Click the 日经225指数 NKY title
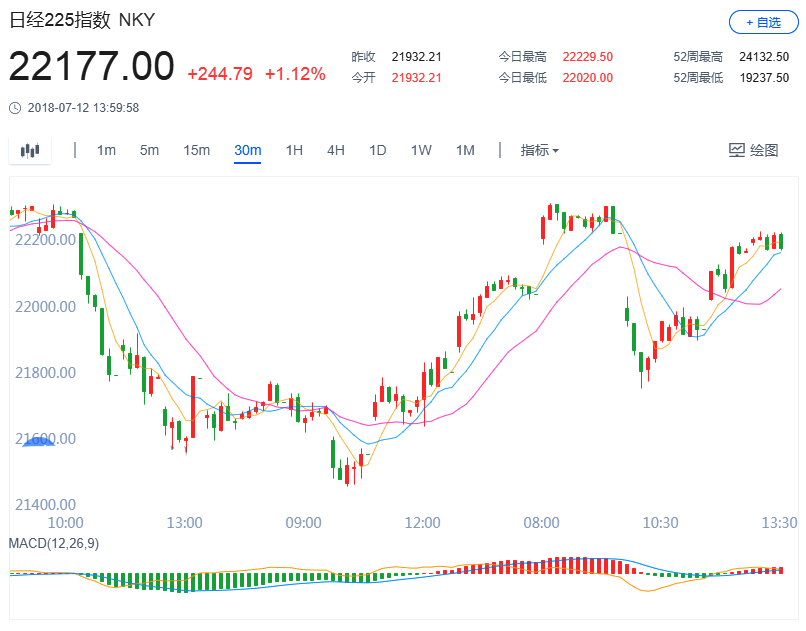 82,20
